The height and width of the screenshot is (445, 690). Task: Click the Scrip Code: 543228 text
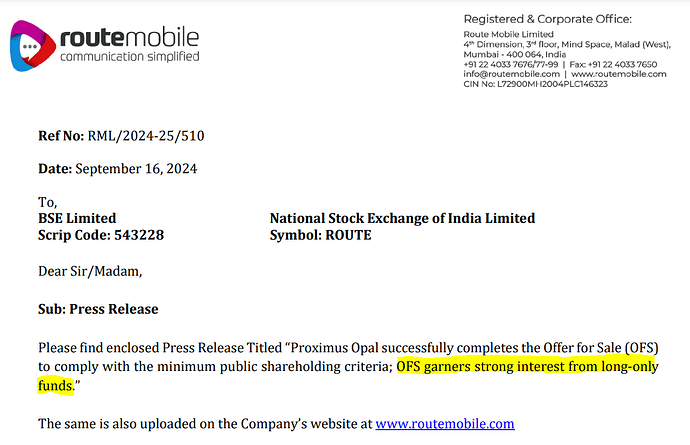click(101, 235)
